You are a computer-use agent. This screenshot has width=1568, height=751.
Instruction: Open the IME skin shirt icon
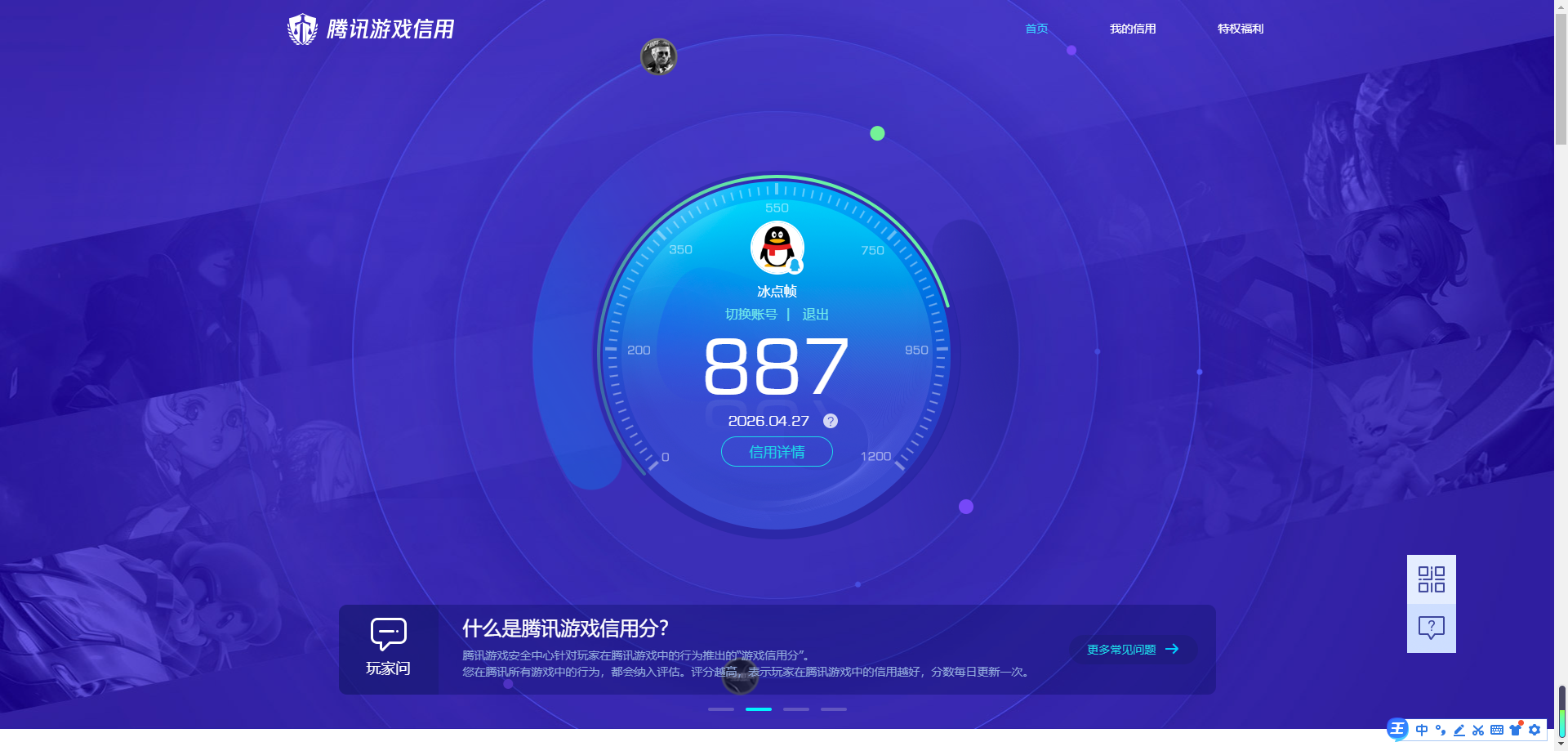(x=1516, y=730)
